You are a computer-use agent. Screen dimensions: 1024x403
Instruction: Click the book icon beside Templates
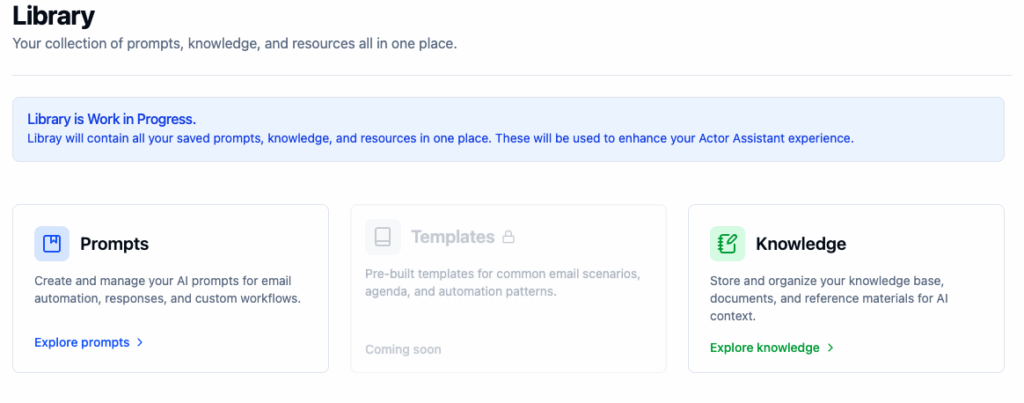coord(383,237)
